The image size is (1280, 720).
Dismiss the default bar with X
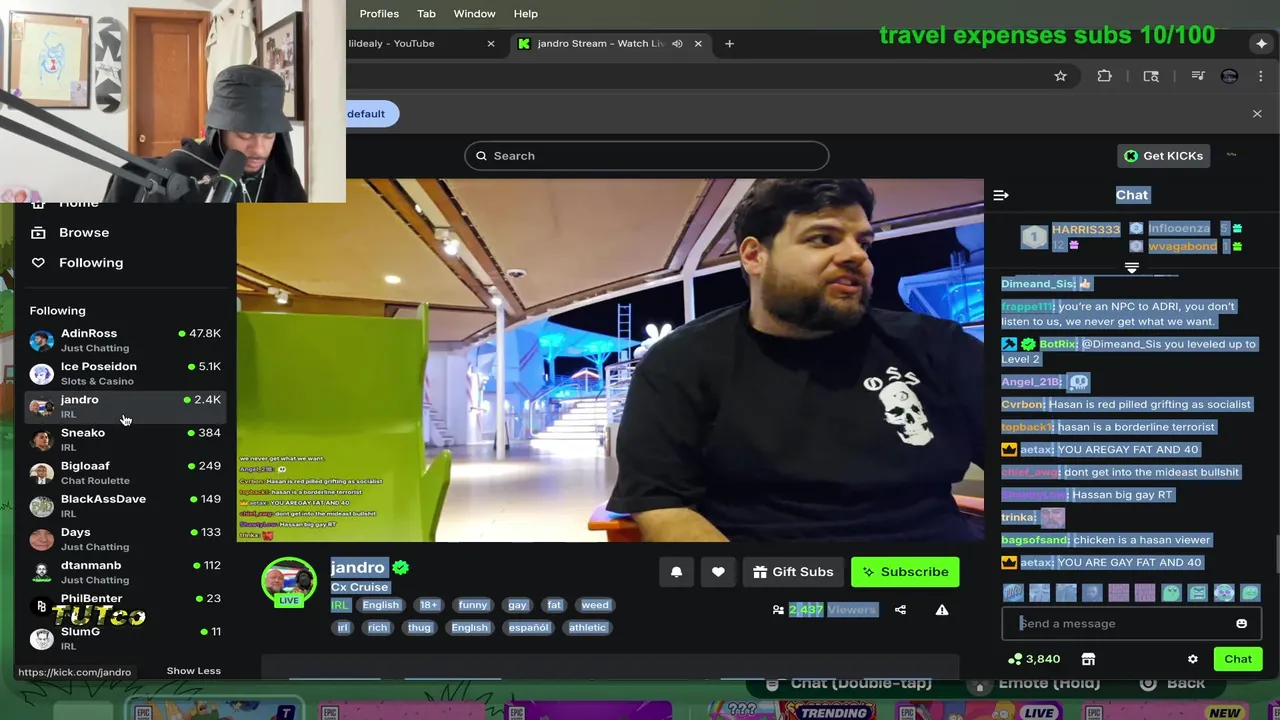coord(1257,114)
